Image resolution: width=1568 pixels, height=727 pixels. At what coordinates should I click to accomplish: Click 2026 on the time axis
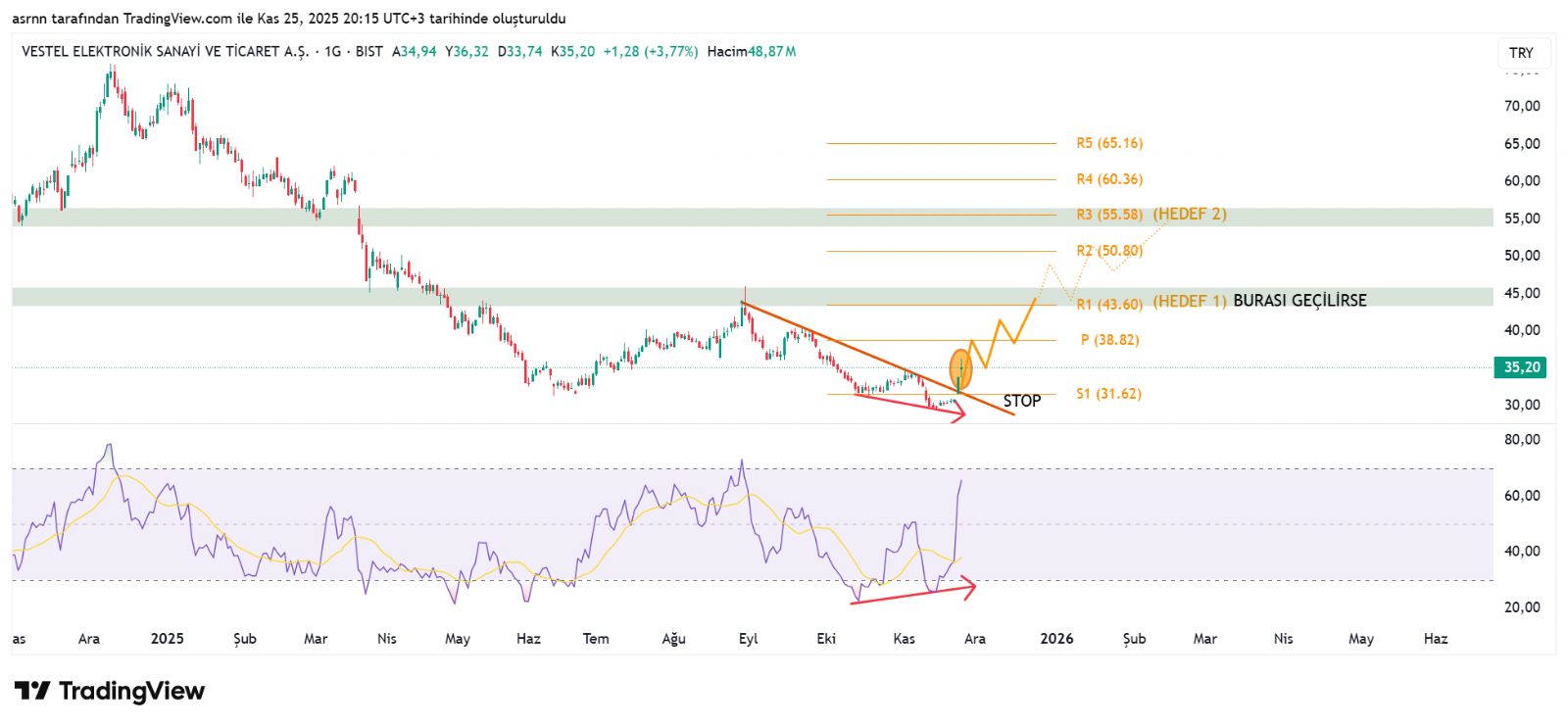click(x=1055, y=639)
